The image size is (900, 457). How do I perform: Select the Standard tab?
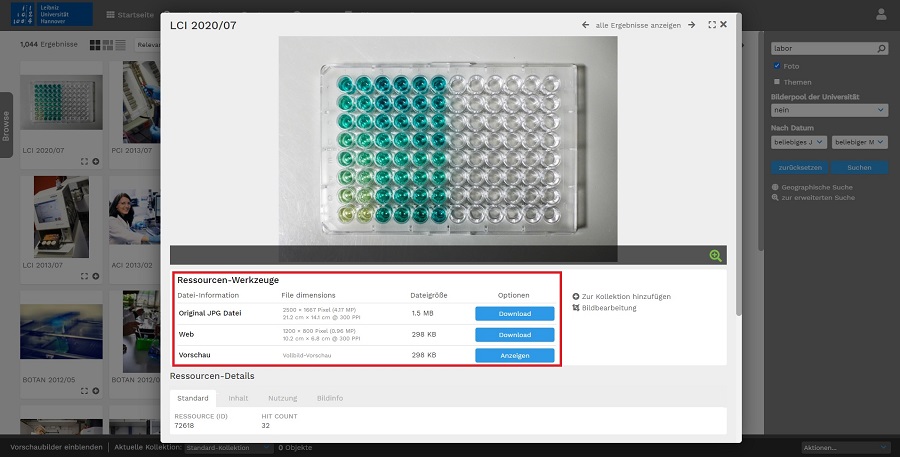click(193, 398)
